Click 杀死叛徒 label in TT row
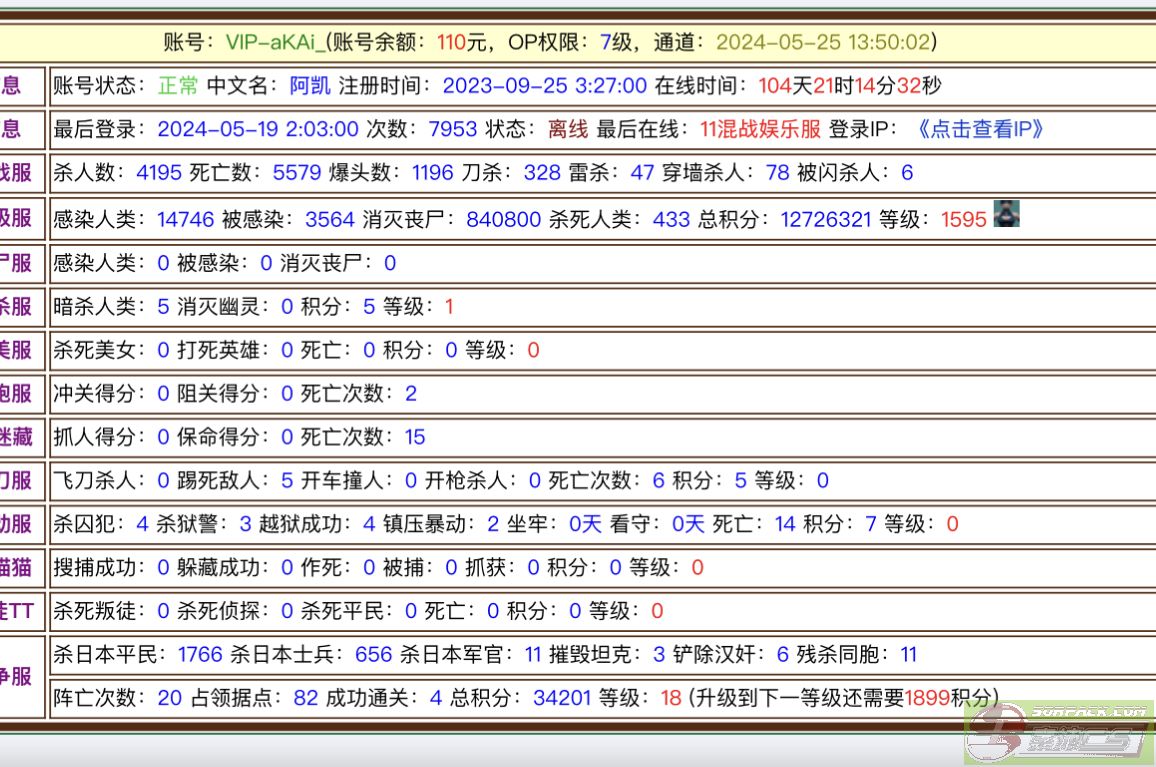 95,611
